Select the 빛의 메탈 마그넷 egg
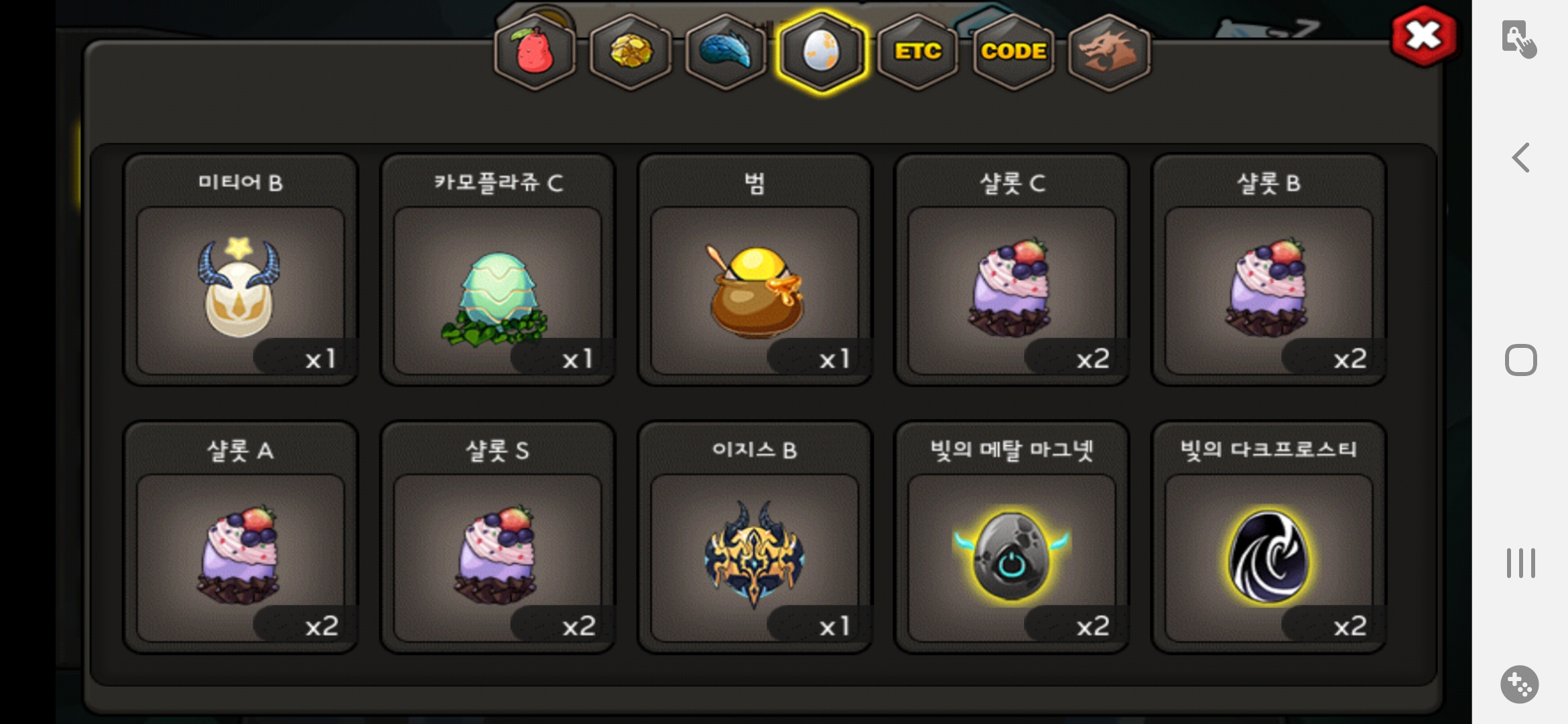The height and width of the screenshot is (724, 1568). [x=1012, y=537]
